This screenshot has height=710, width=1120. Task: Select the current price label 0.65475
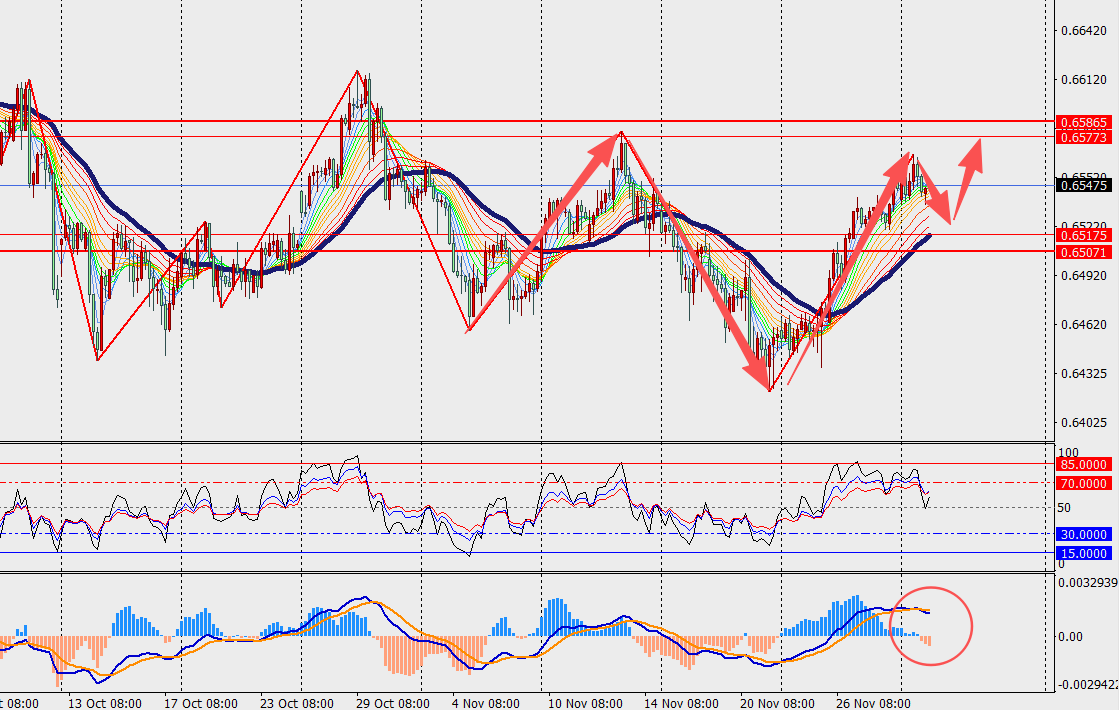(x=1083, y=185)
